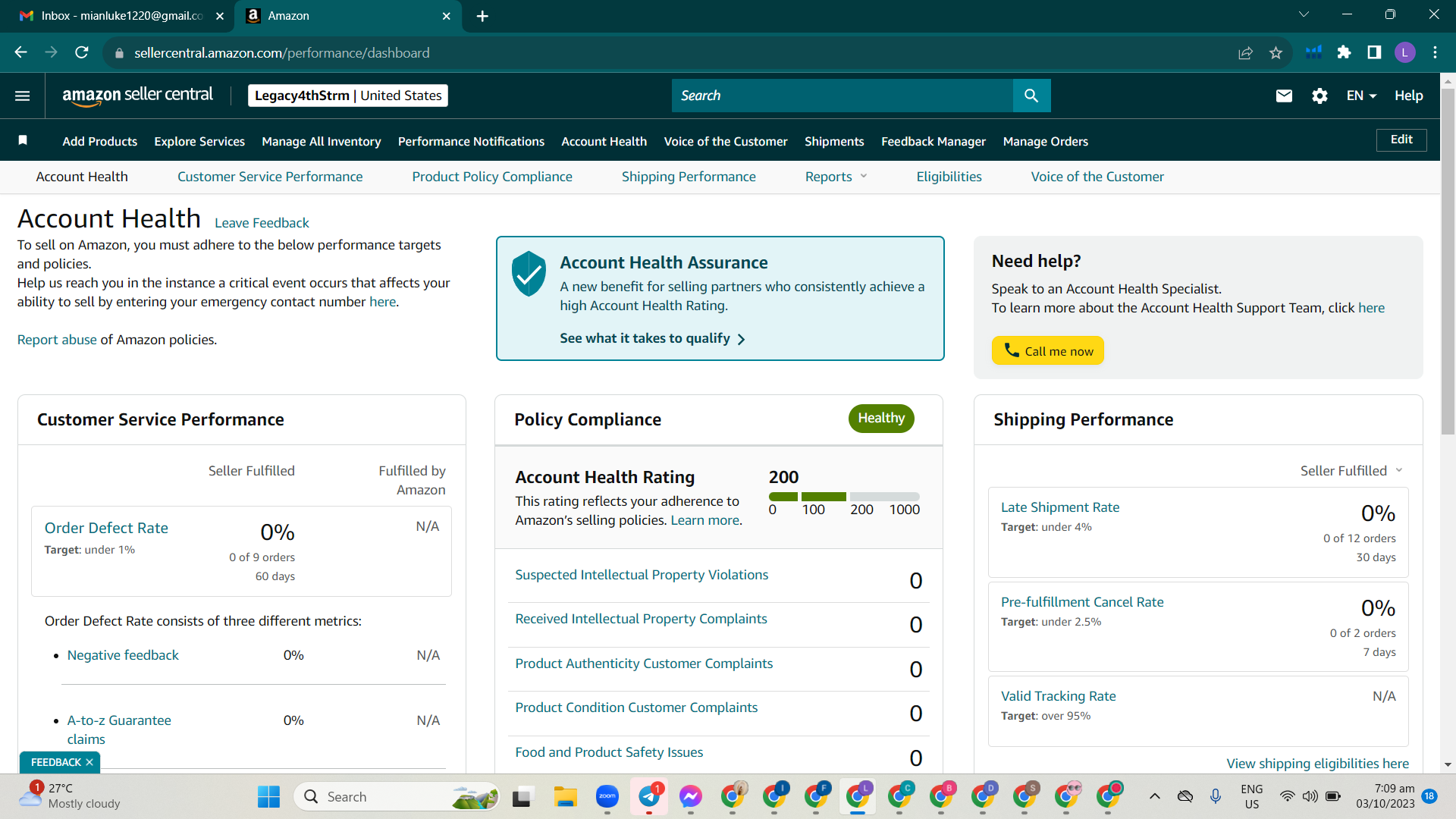Open the Late Shipment Rate link
The width and height of the screenshot is (1456, 819).
tap(1059, 507)
